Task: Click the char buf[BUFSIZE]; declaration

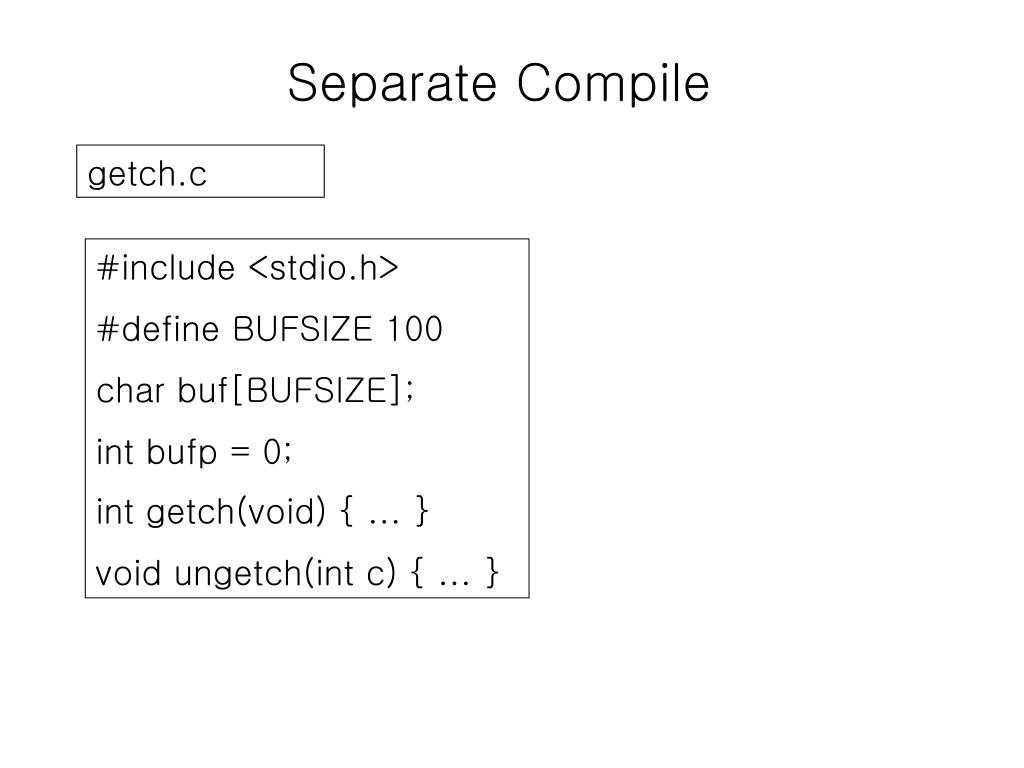Action: pyautogui.click(x=255, y=391)
